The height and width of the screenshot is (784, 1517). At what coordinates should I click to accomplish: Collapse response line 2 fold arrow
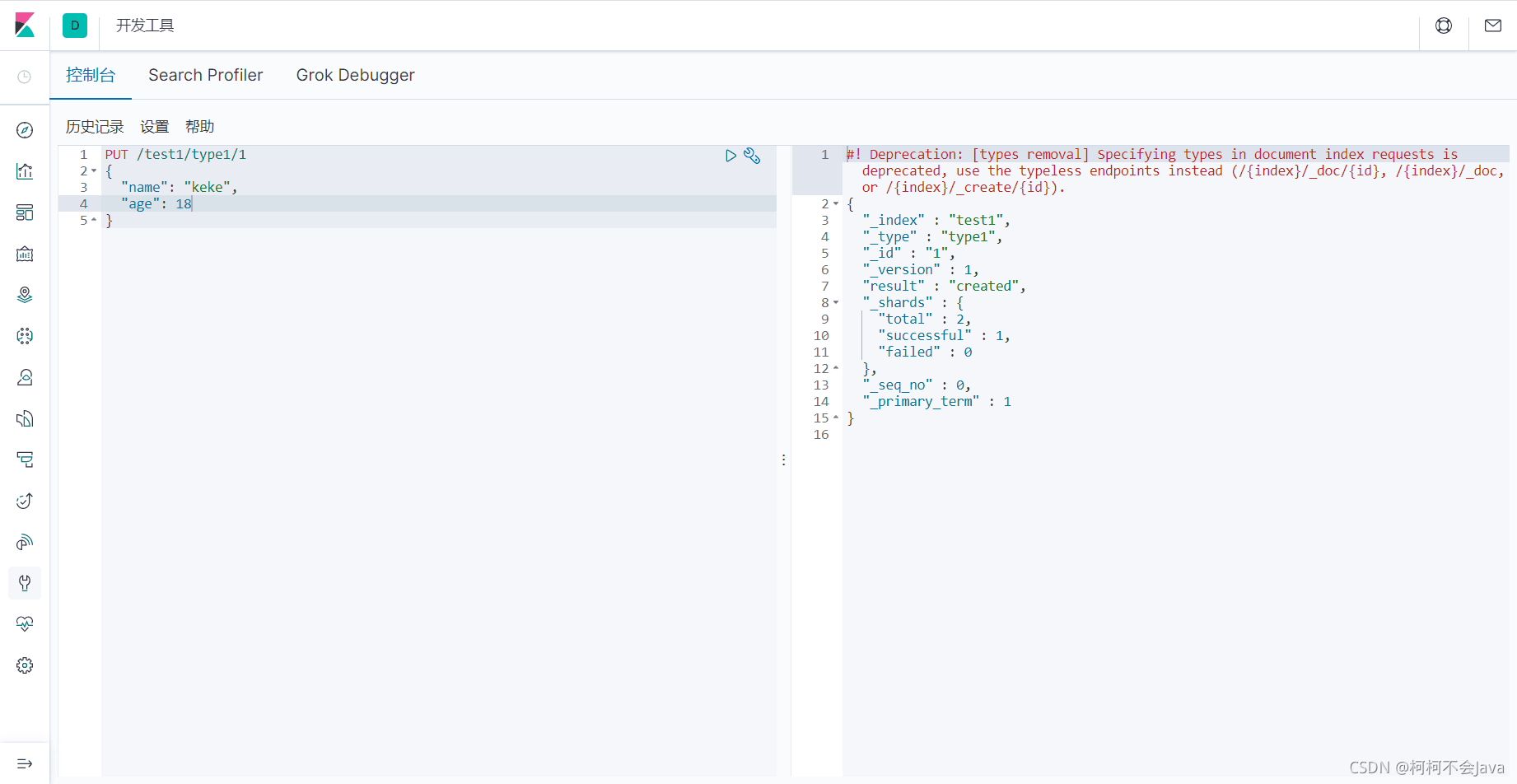(x=836, y=204)
